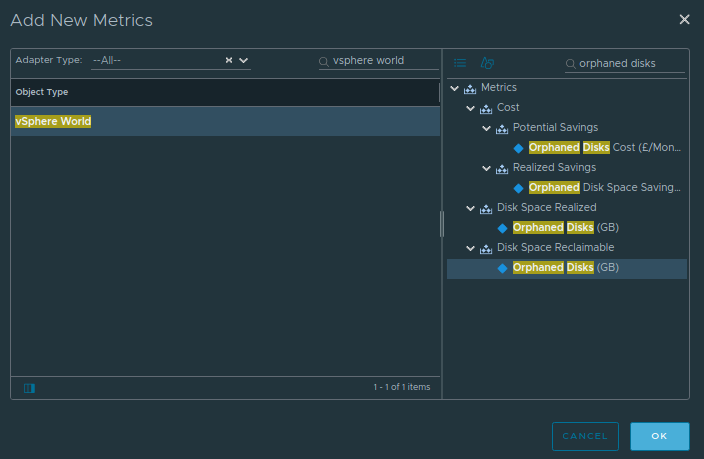Click diamond icon beside Orphaned Disks Cost
Viewport: 704px width, 459px height.
(519, 148)
